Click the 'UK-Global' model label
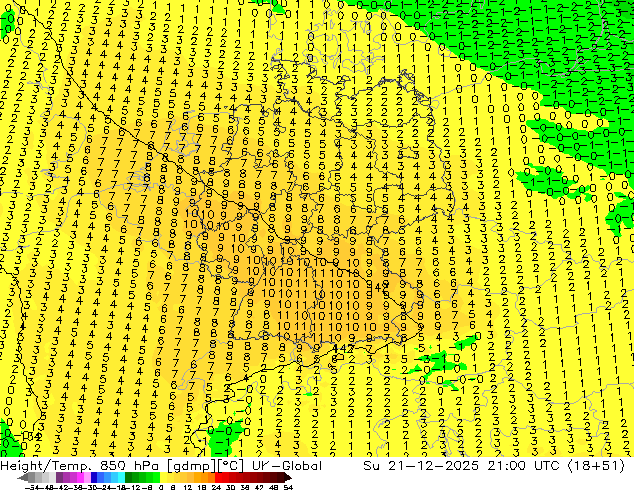Viewport: 634px width, 490px height. 287,466
